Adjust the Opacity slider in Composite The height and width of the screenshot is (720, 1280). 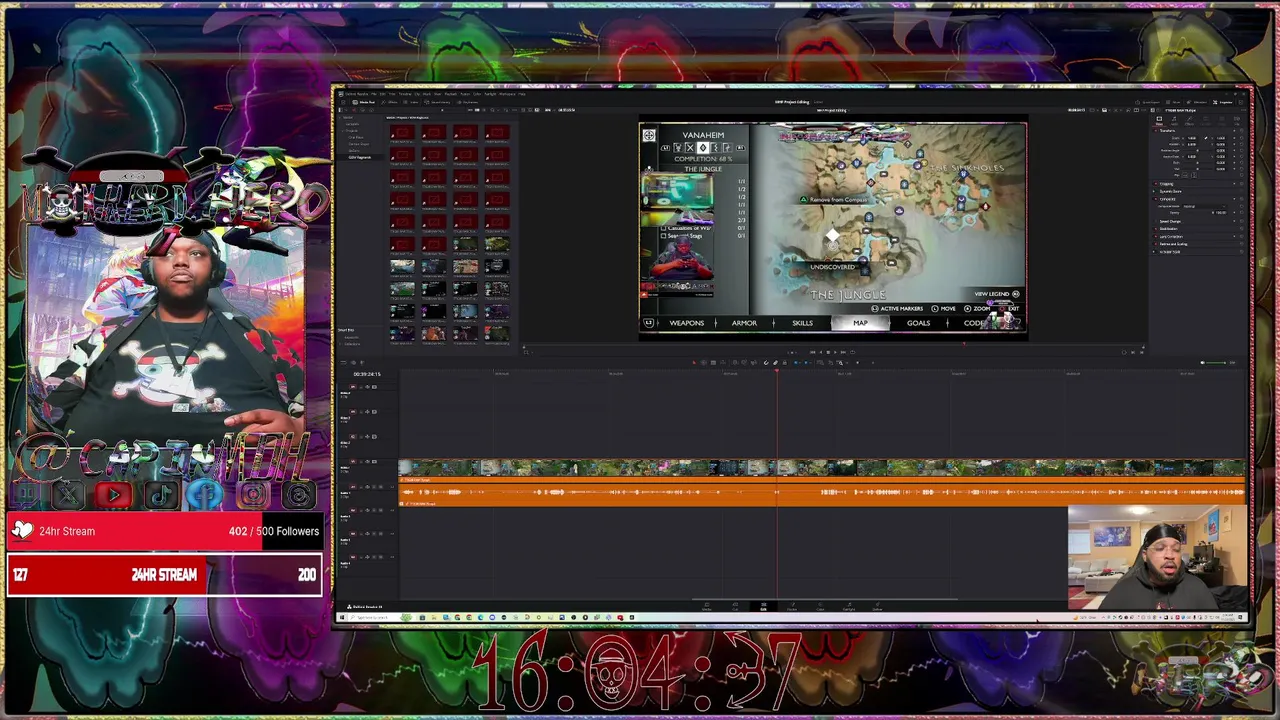[x=1197, y=213]
